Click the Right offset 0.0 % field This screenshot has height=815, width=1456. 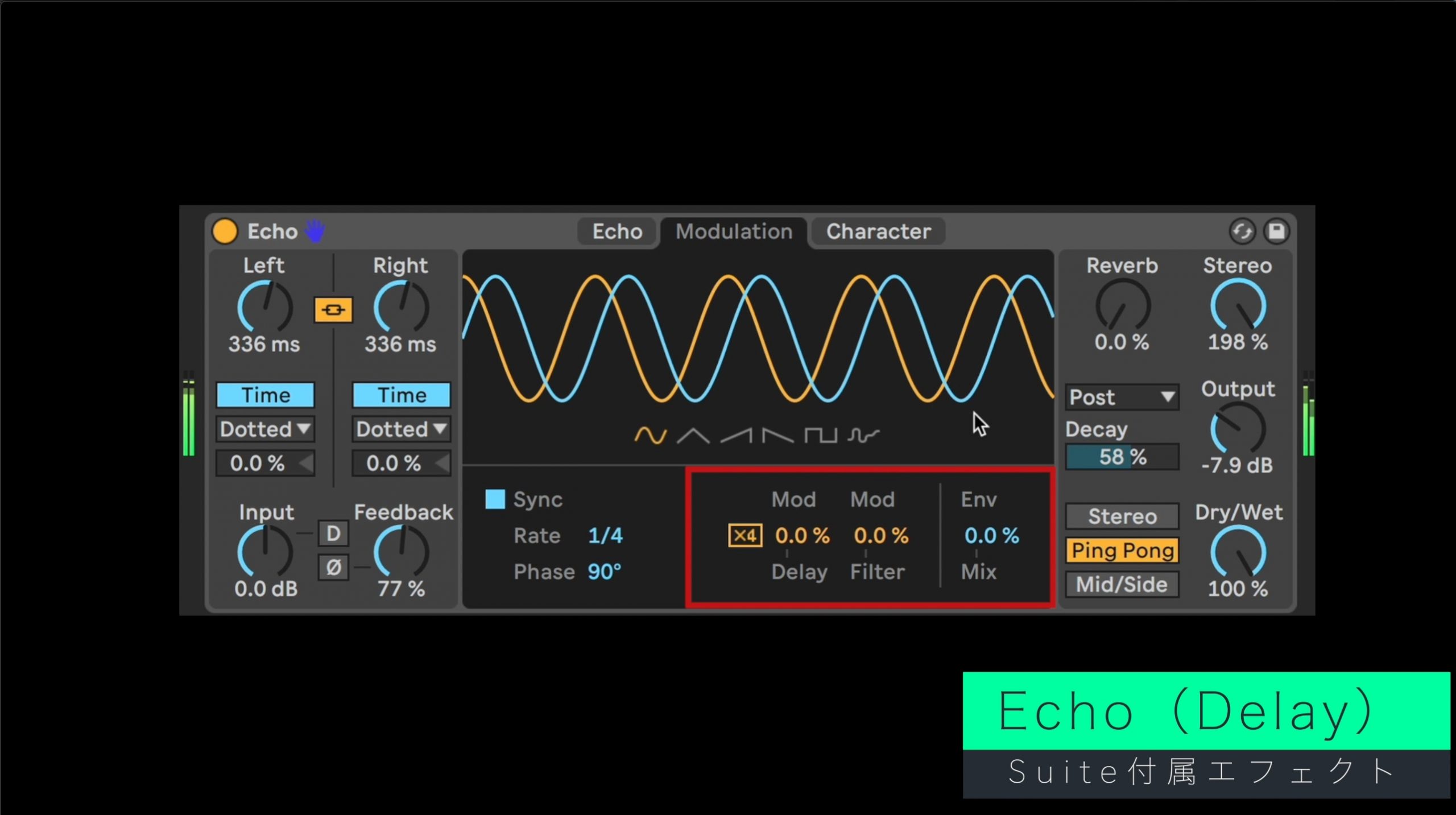tap(402, 464)
